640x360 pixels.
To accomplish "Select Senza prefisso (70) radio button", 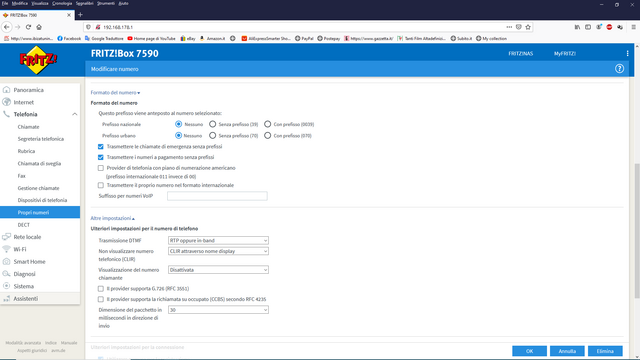I will click(213, 136).
